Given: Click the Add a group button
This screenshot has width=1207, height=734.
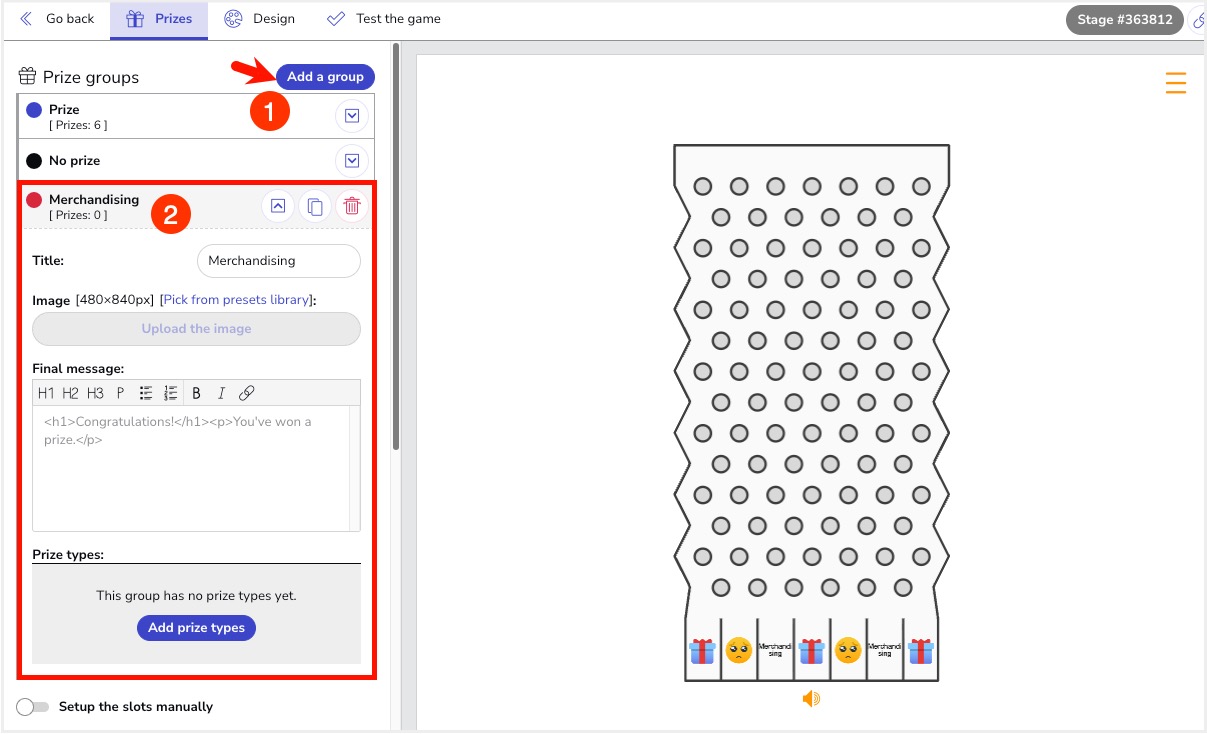Looking at the screenshot, I should pyautogui.click(x=325, y=77).
